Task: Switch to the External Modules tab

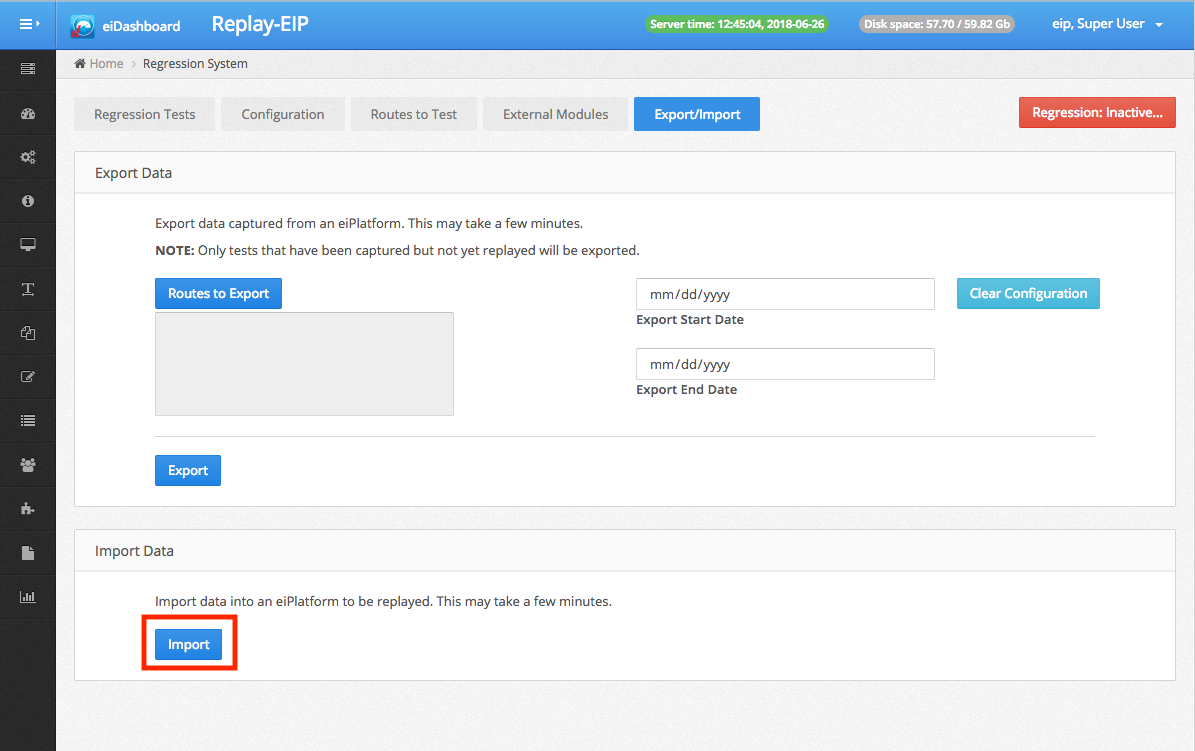Action: [x=556, y=114]
